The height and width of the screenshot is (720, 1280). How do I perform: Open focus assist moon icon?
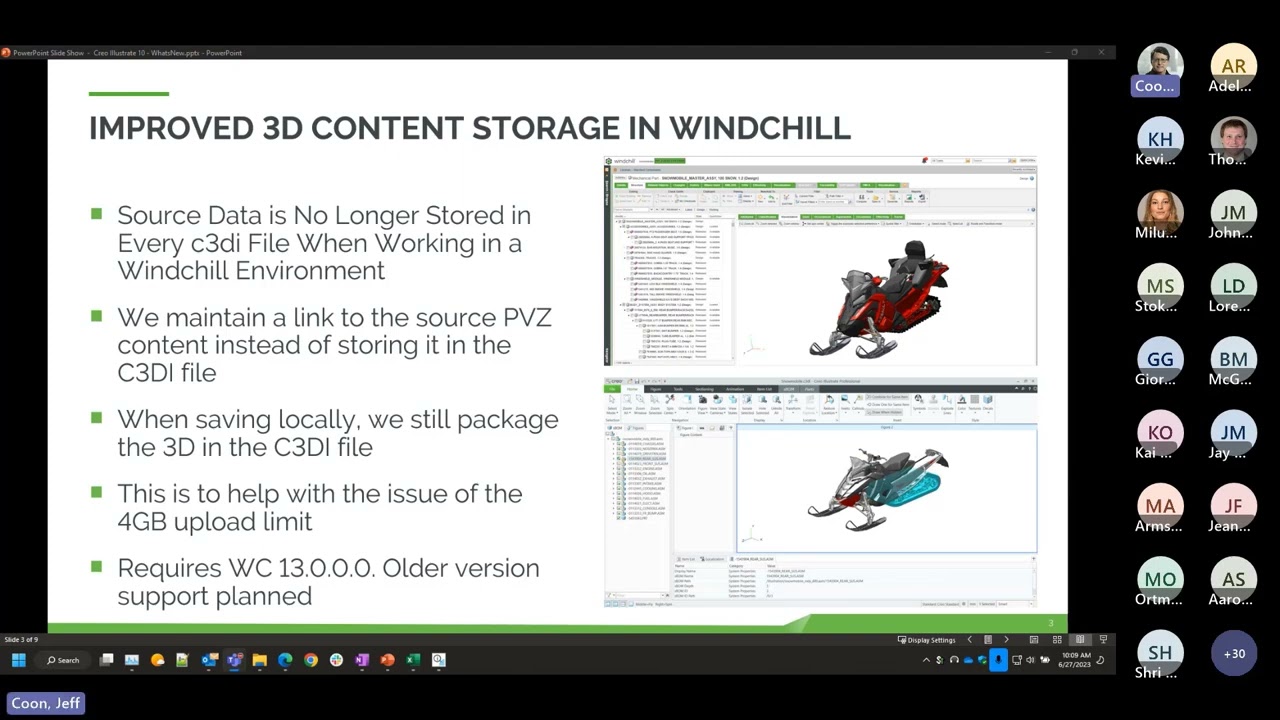pos(1100,660)
